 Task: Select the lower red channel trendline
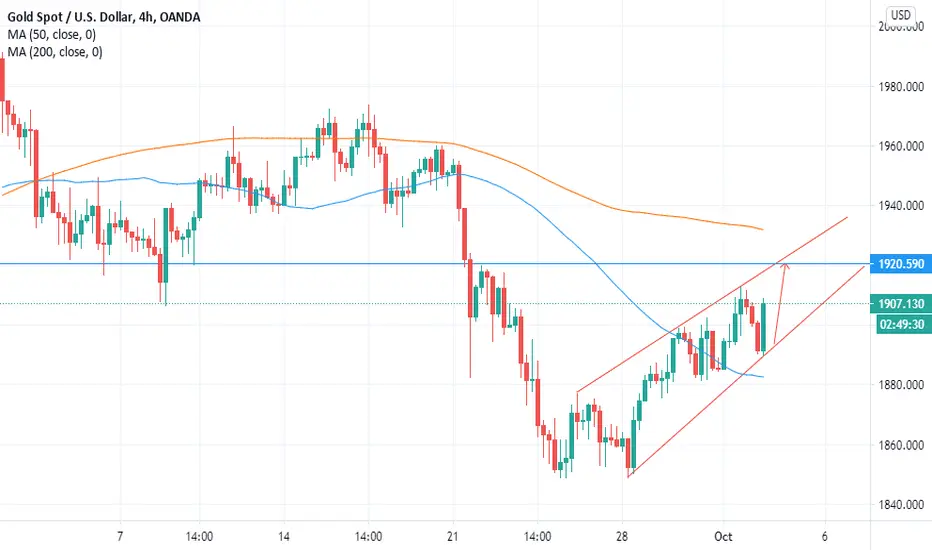point(746,372)
